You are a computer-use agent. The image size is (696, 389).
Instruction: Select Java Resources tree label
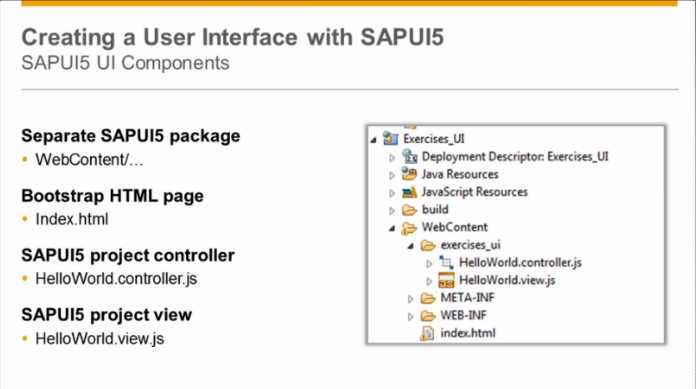click(460, 175)
